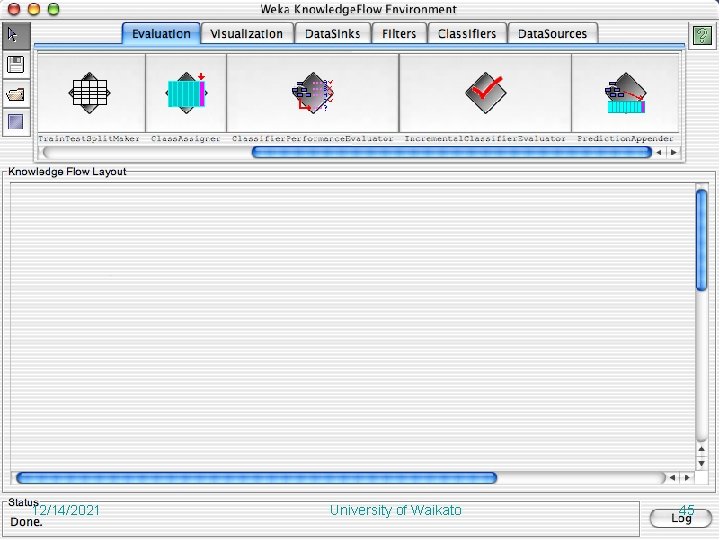Select the TrainTestSplitMaker component icon
This screenshot has height=540, width=720.
[90, 93]
